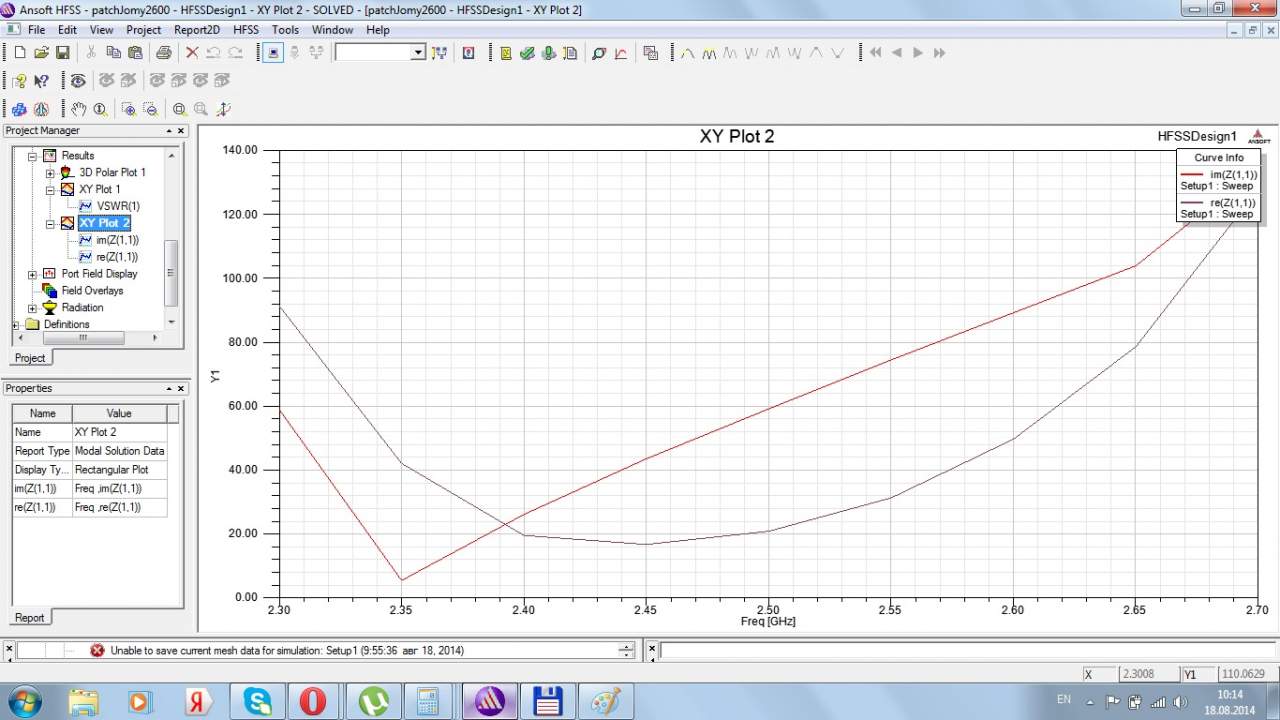1280x720 pixels.
Task: Expand the Radiation tree node
Action: click(33, 308)
